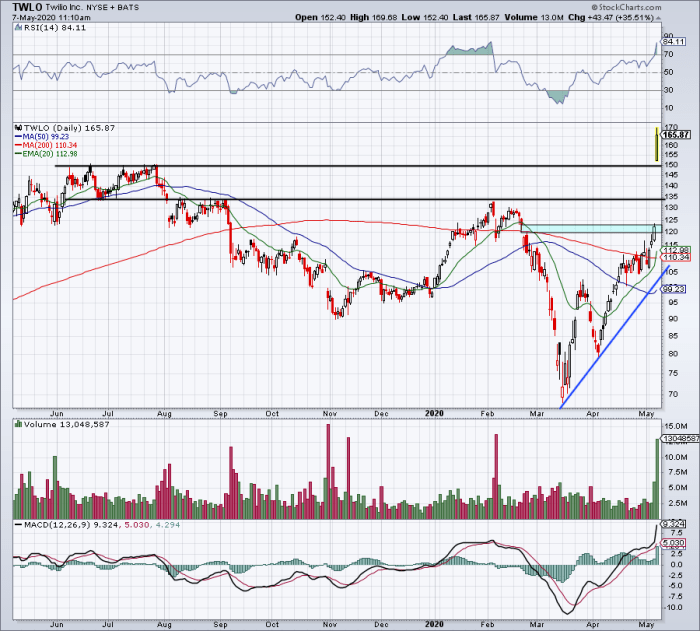This screenshot has height=631, width=700.
Task: Click the MACD(12,26,9) black line legend marker
Action: [18, 525]
